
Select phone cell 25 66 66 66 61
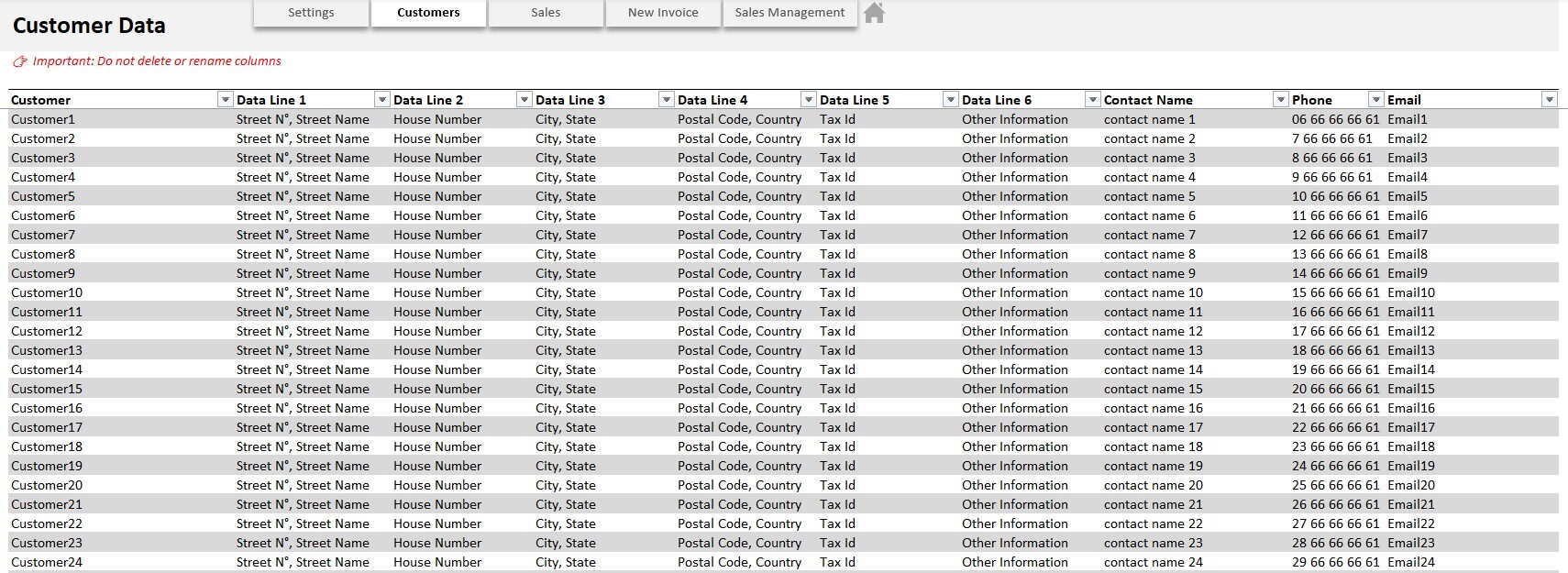pos(1336,485)
